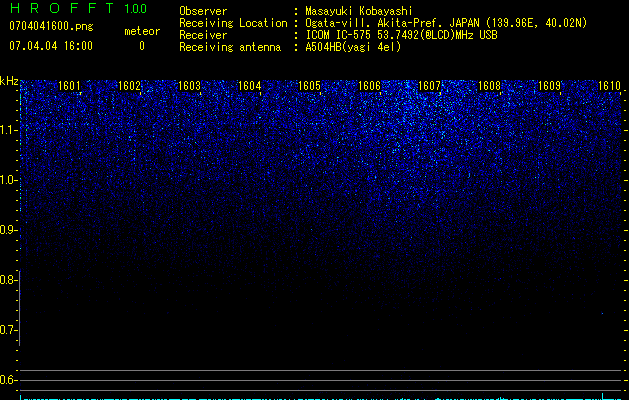Viewport: 629px width, 400px height.
Task: Click time marker 1603
Action: [189, 85]
